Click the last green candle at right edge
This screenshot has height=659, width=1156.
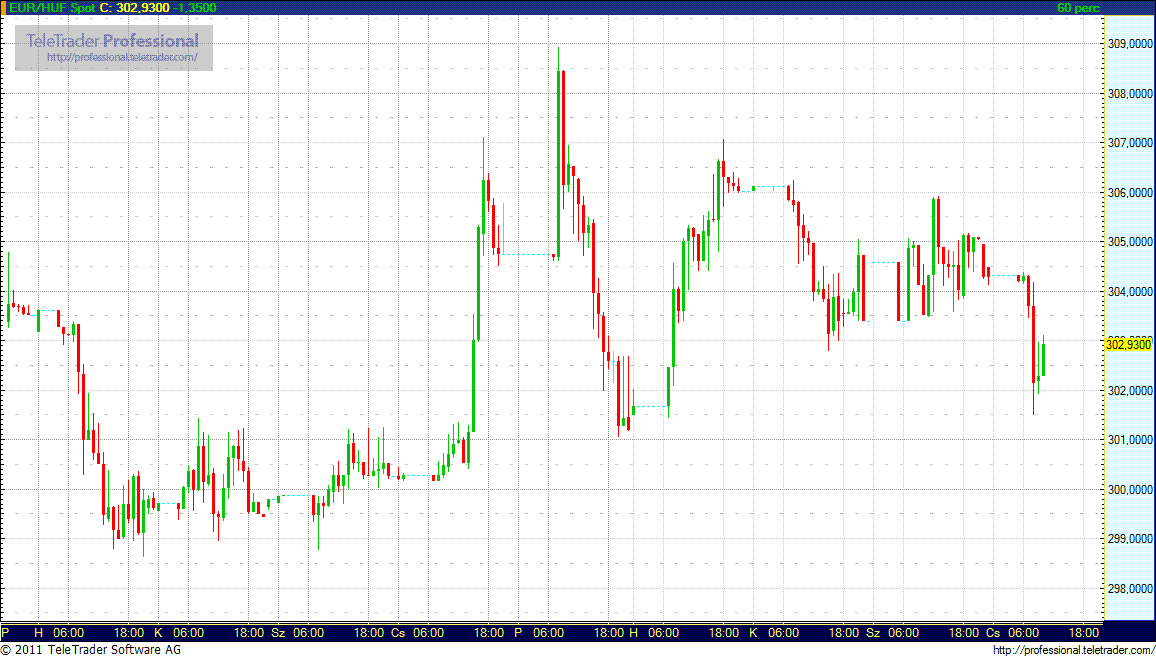click(x=1043, y=359)
